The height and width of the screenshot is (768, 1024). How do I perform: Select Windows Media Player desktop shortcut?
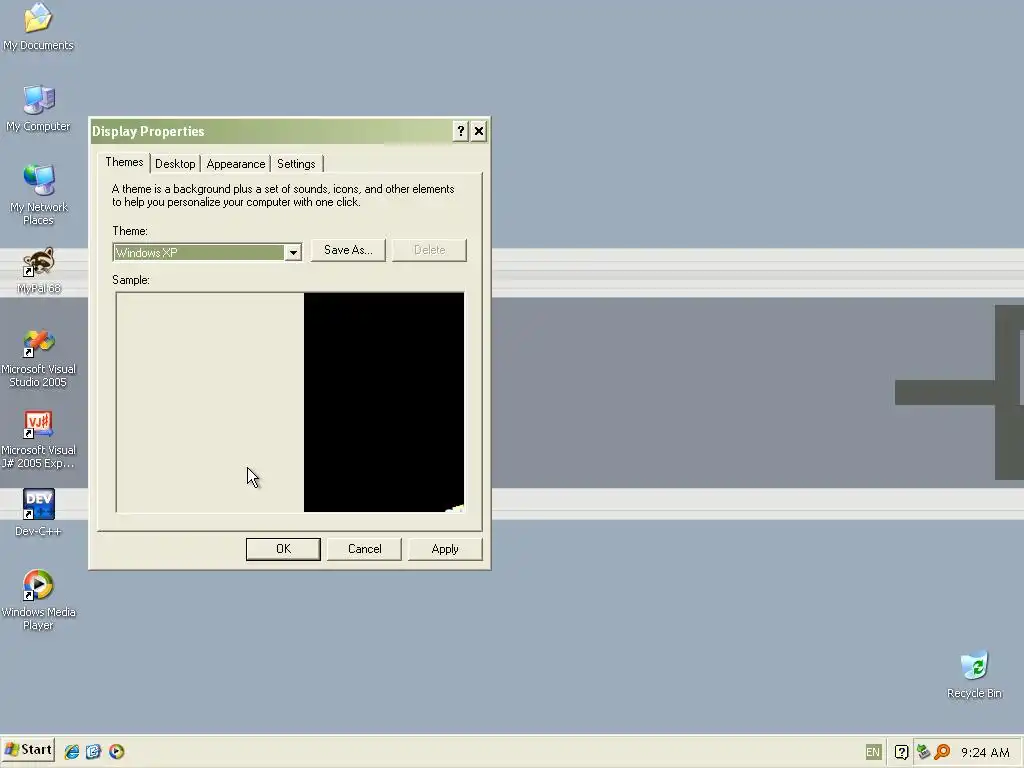[x=39, y=600]
